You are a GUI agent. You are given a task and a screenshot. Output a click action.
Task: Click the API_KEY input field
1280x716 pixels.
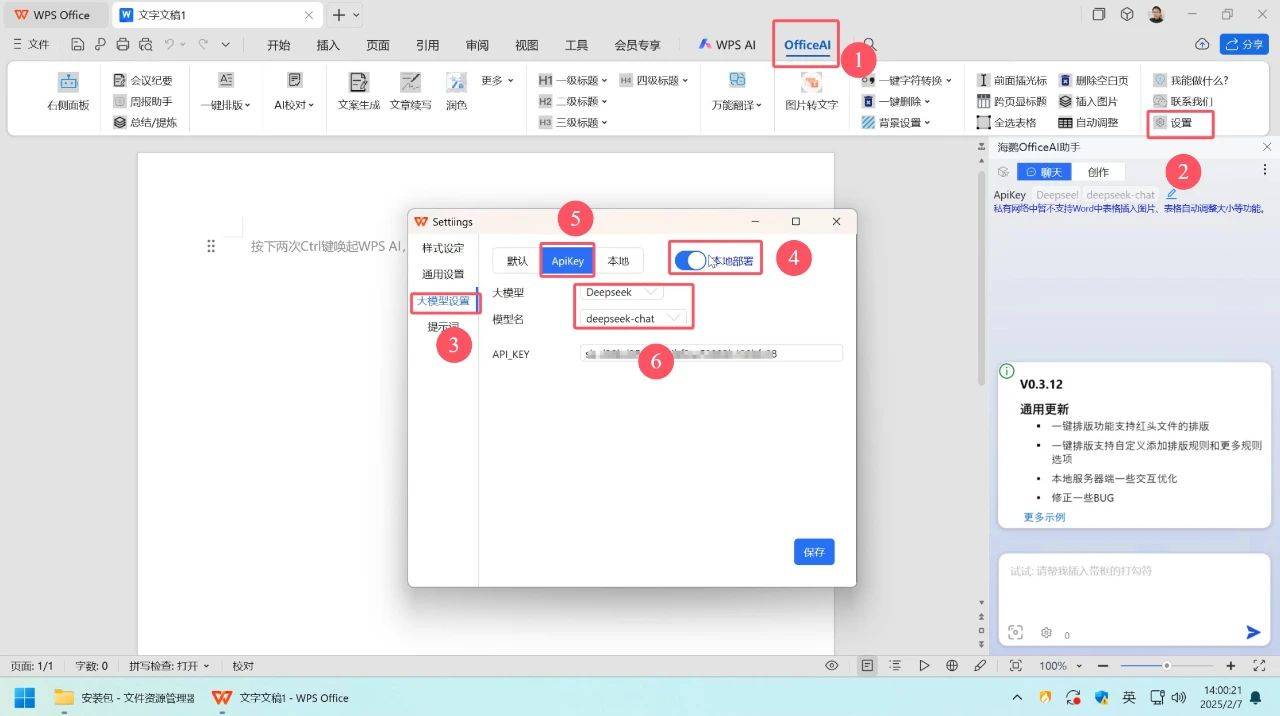click(x=710, y=353)
